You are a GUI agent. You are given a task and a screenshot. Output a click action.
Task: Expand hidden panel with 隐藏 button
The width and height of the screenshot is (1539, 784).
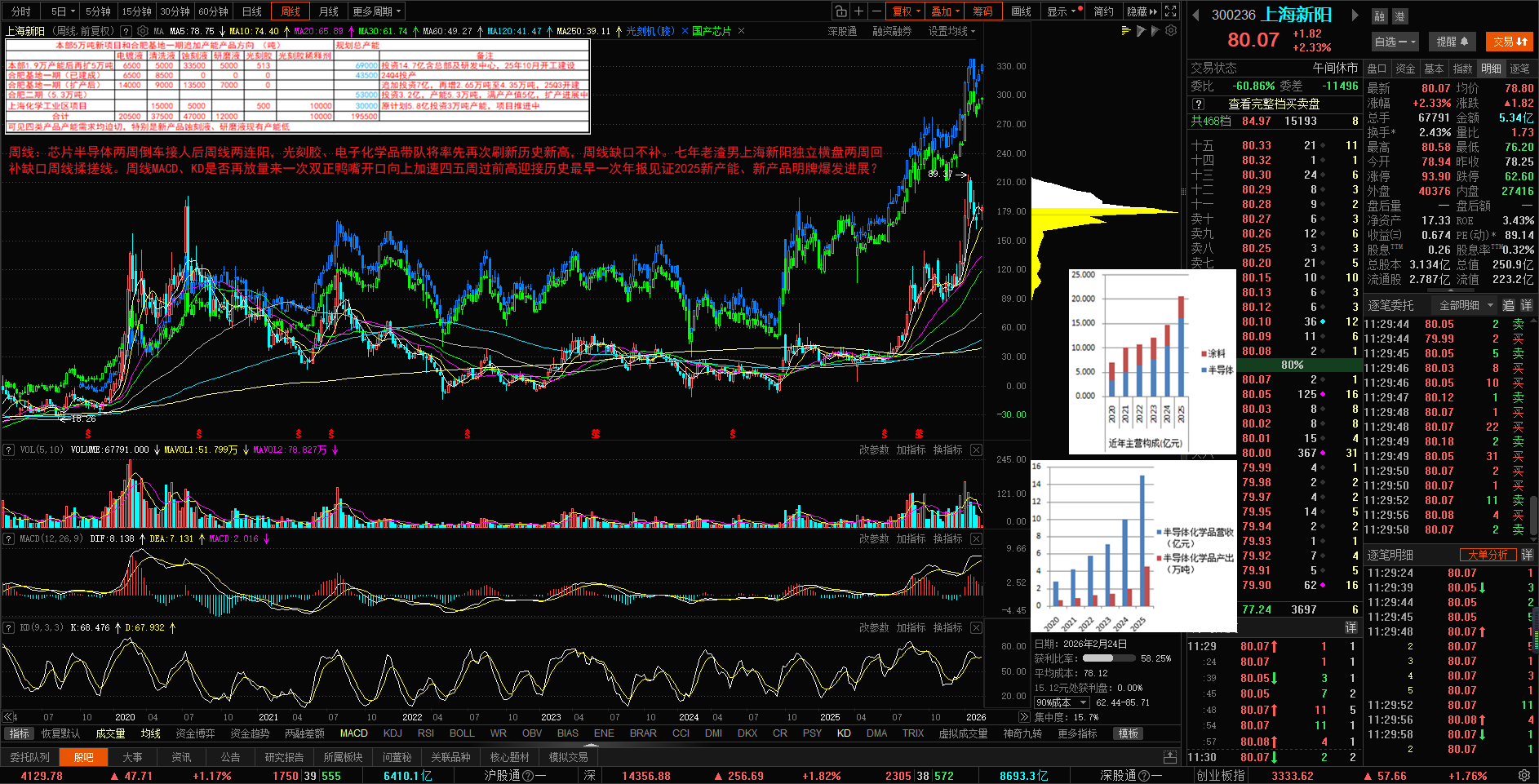[1141, 11]
